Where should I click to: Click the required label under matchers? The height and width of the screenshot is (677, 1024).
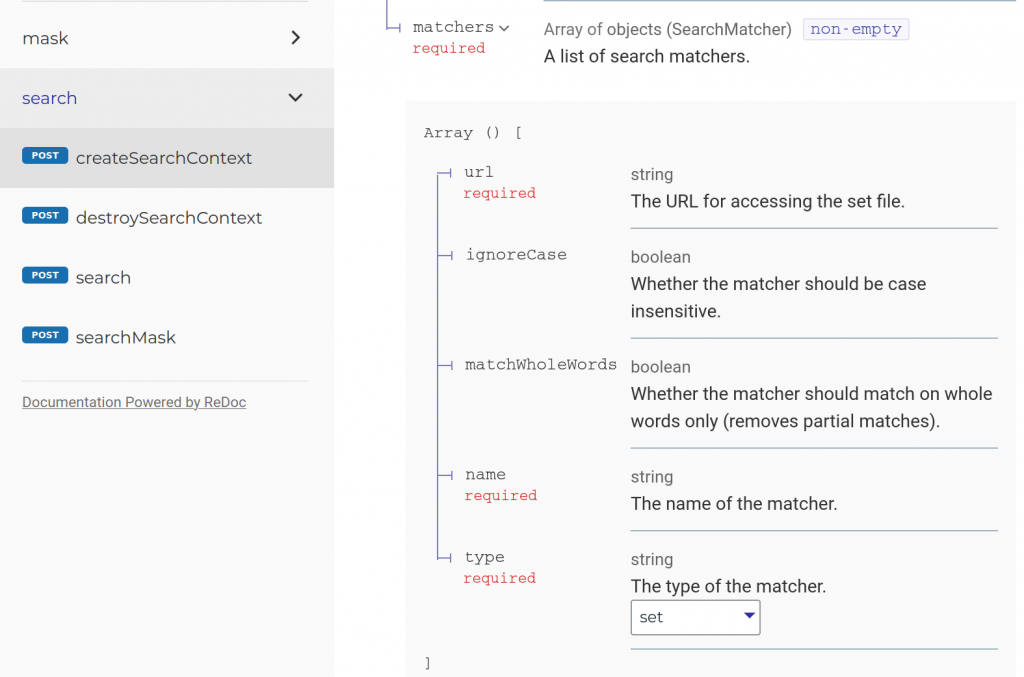click(449, 48)
